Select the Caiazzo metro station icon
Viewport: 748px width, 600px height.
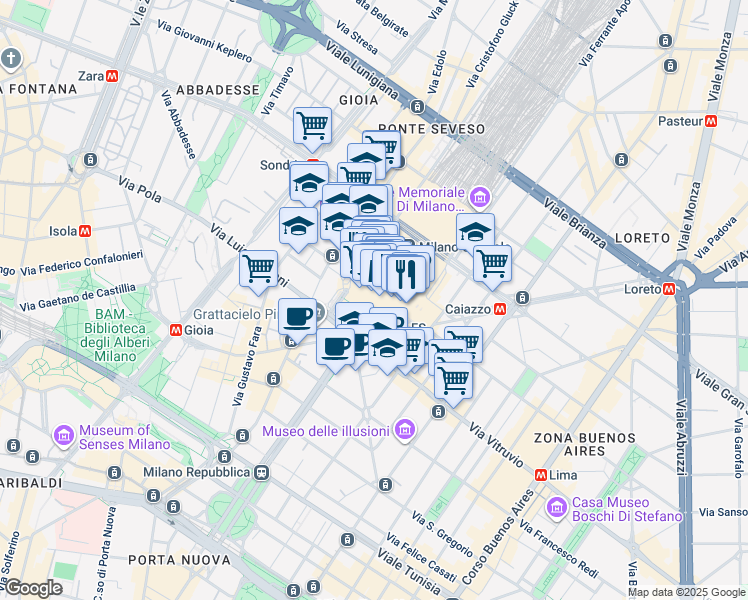click(x=500, y=309)
